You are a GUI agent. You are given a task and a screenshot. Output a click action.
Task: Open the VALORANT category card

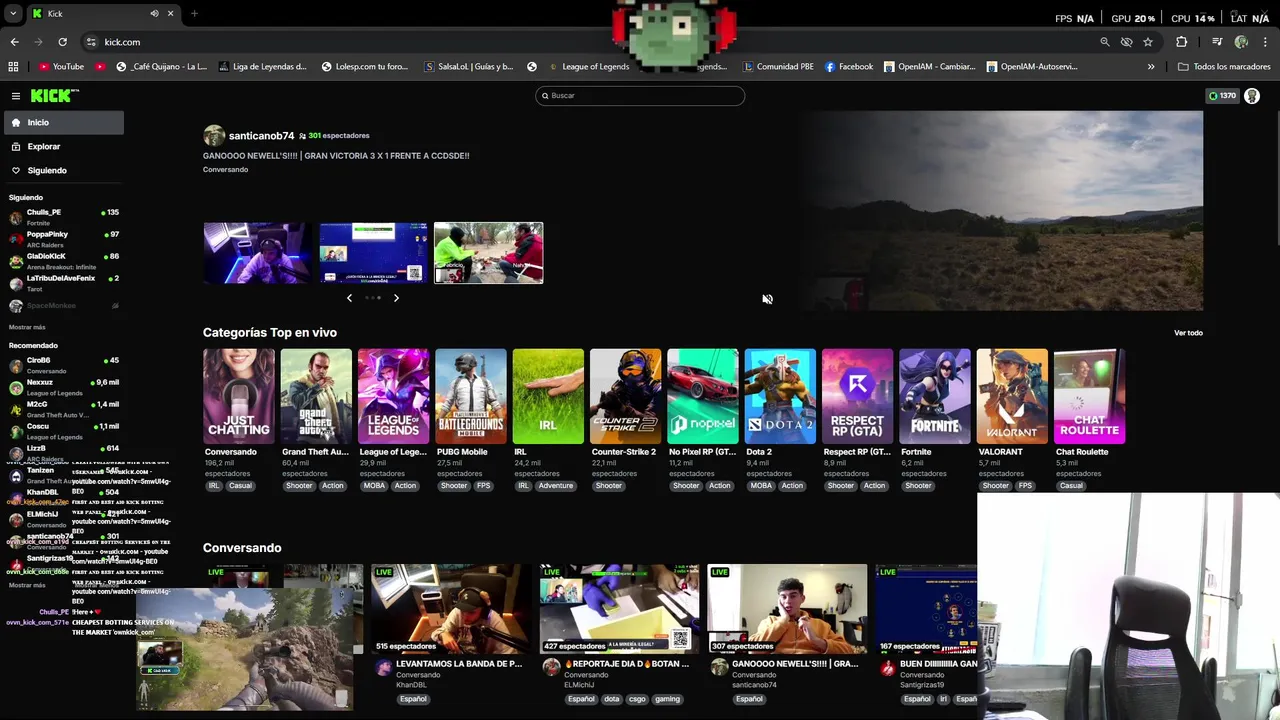click(x=1012, y=396)
